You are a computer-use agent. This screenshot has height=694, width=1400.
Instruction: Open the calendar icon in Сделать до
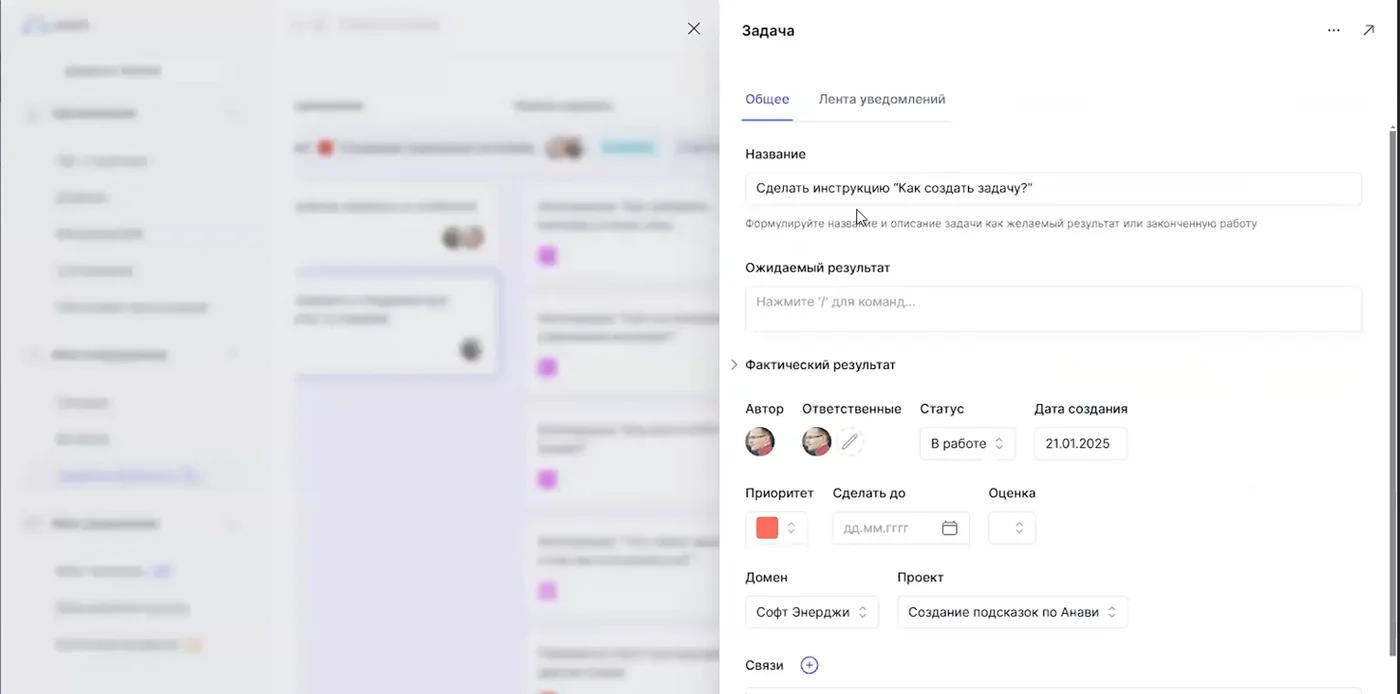click(950, 528)
